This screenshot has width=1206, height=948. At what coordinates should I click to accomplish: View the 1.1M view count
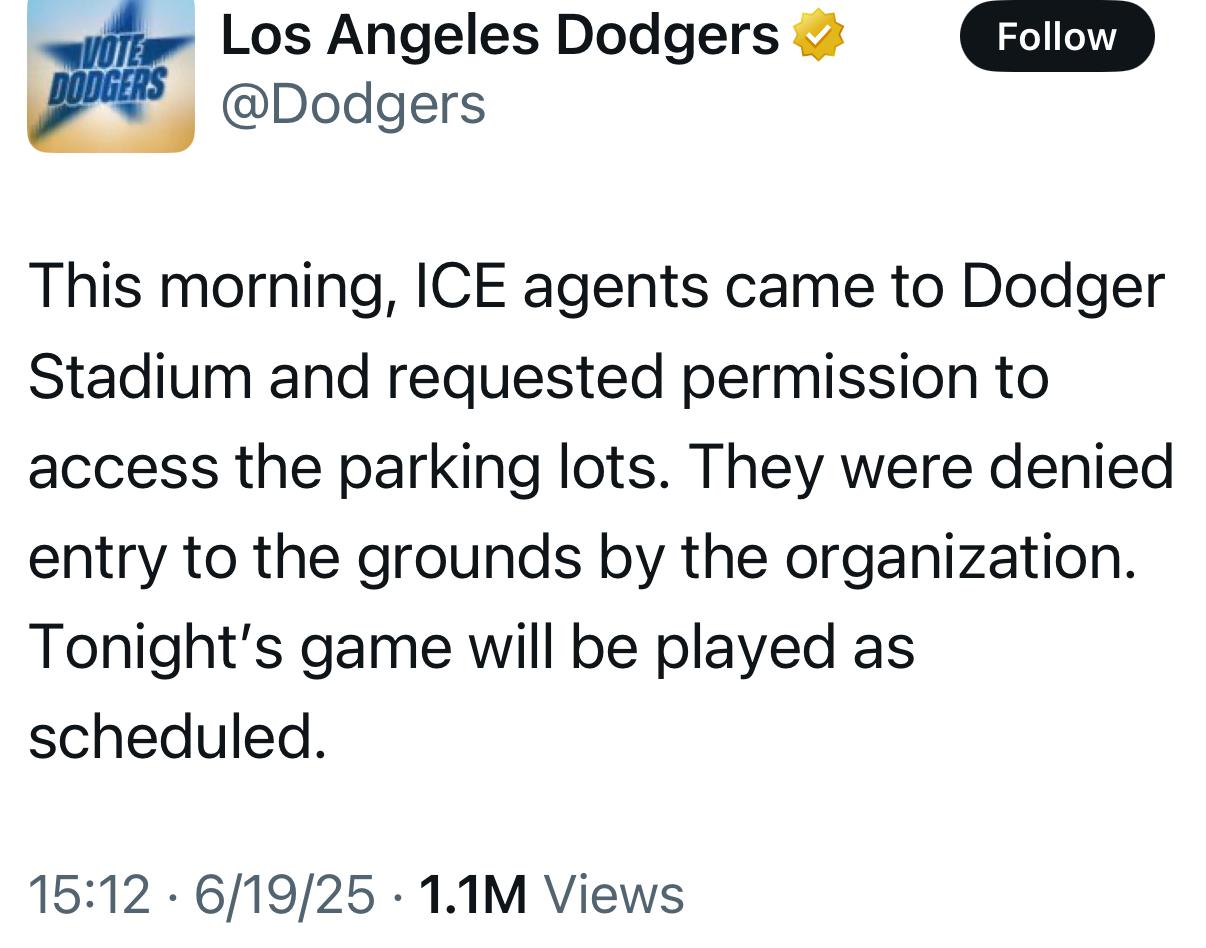(x=472, y=893)
